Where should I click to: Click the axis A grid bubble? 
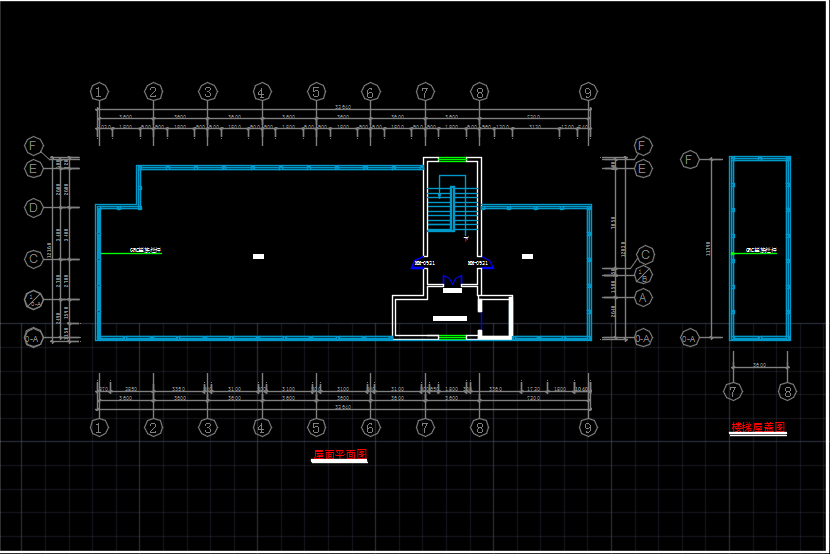click(x=643, y=298)
